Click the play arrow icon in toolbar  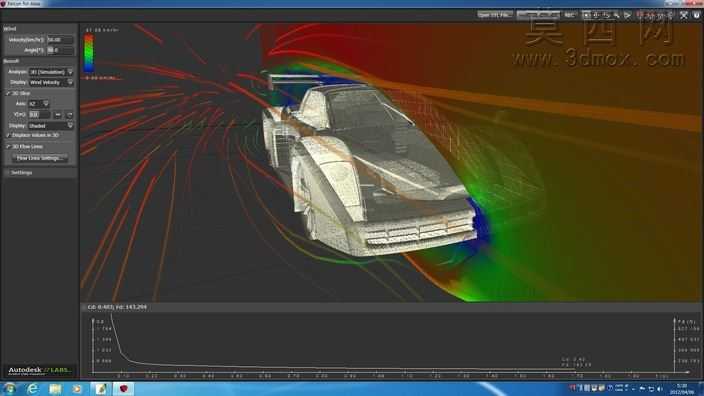coord(627,15)
